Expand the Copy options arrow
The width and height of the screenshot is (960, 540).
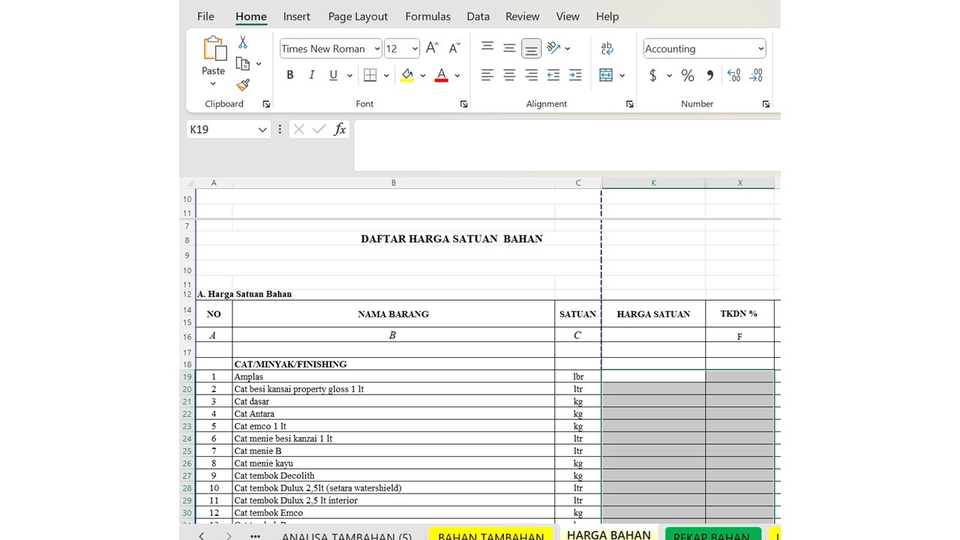click(259, 64)
